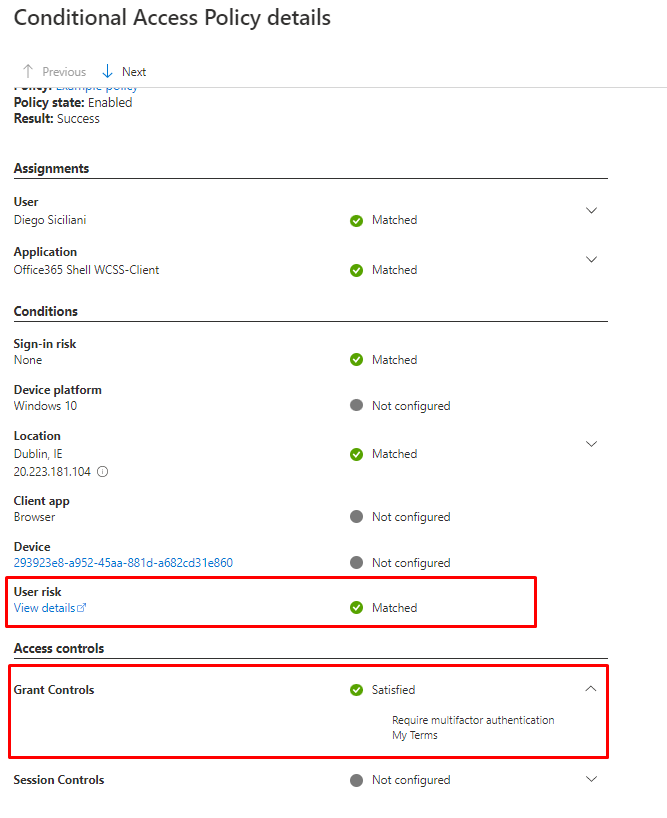Viewport: 667px width, 818px height.
Task: Click the Require multifactor authentication text
Action: [x=473, y=720]
